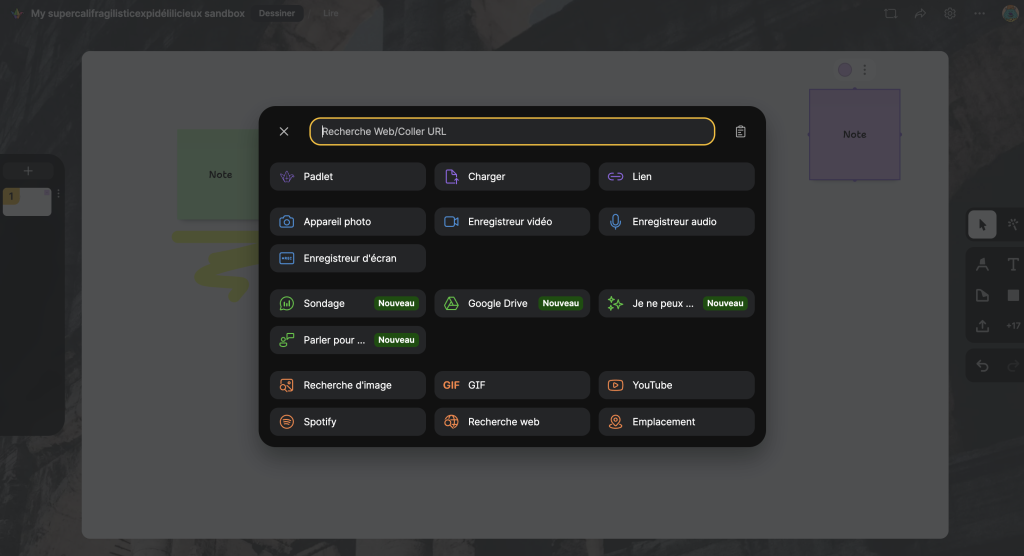Click the present slideshow icon in header

tap(890, 13)
